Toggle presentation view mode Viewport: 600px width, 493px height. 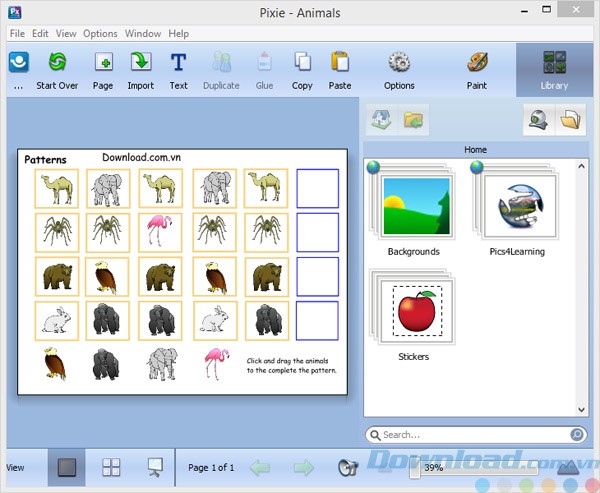[155, 467]
